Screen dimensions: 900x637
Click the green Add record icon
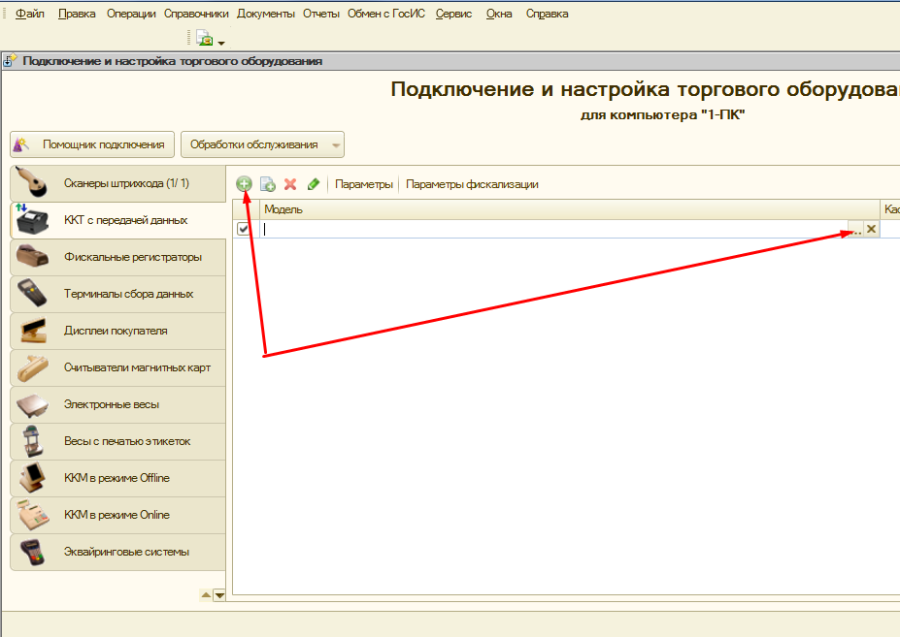[x=244, y=184]
